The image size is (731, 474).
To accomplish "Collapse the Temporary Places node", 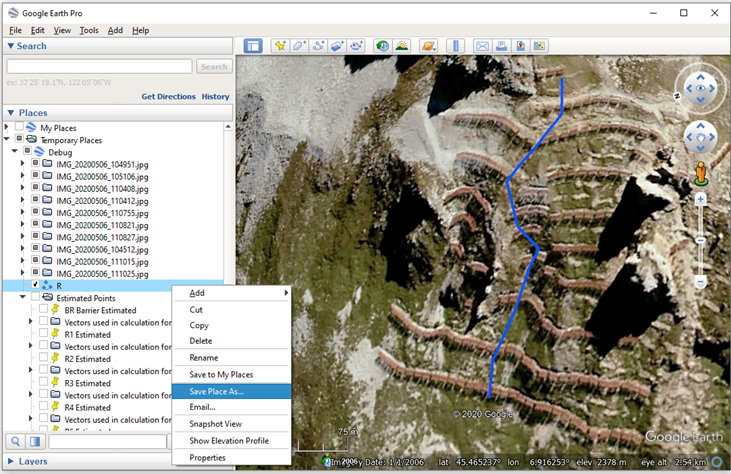I will (7, 139).
